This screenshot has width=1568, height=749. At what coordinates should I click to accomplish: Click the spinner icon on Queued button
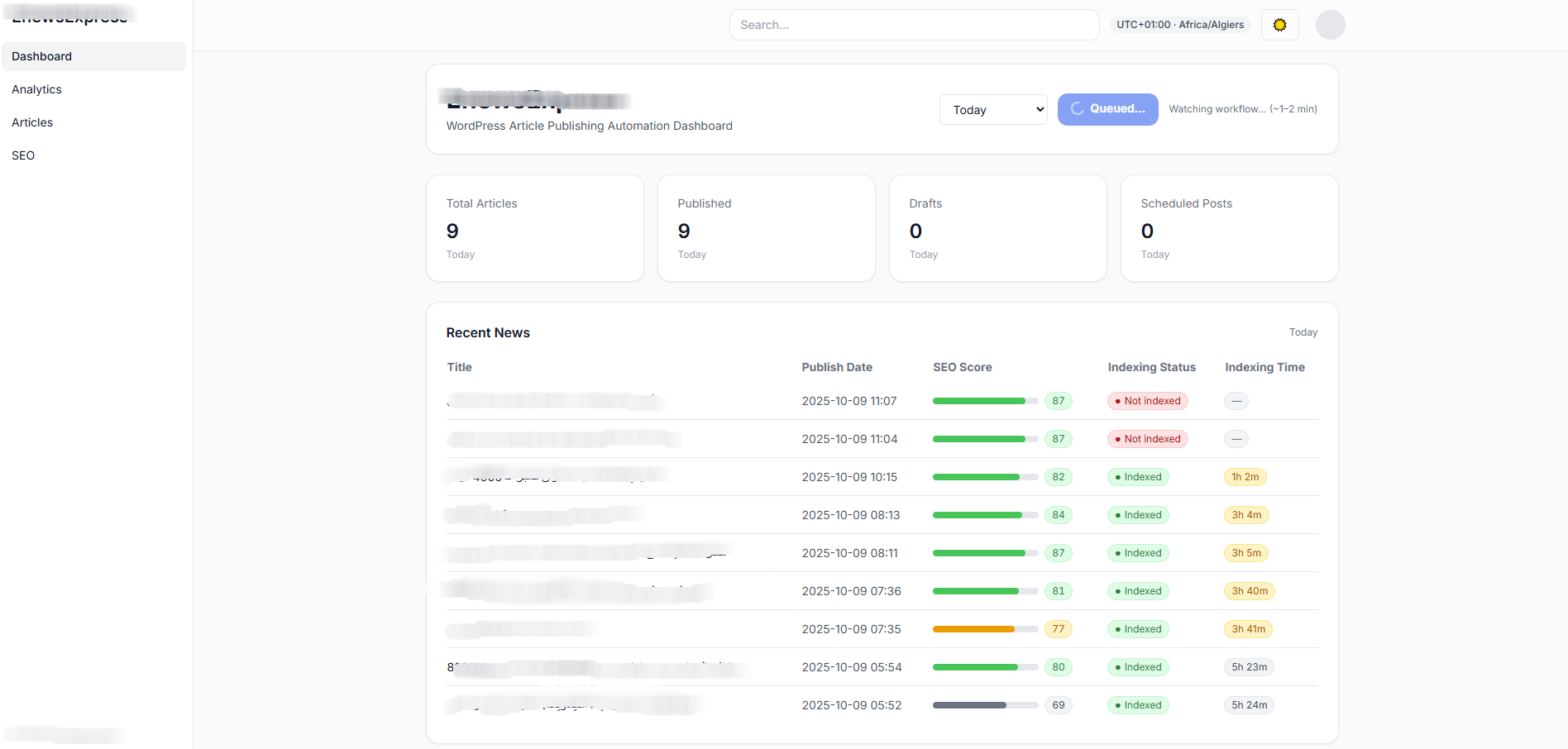click(1077, 109)
